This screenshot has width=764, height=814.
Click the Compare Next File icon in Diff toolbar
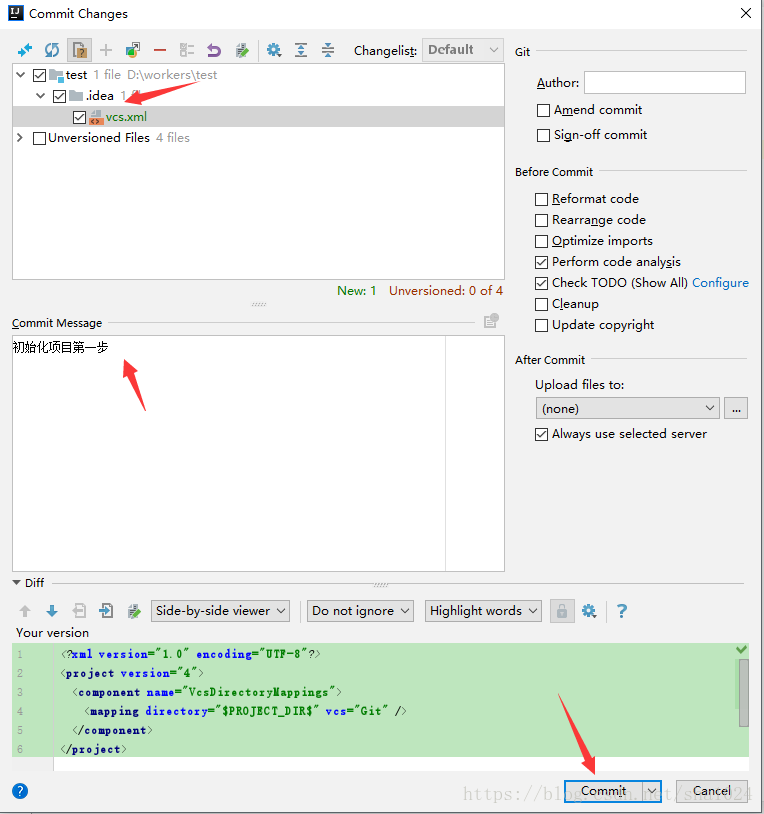pyautogui.click(x=106, y=611)
